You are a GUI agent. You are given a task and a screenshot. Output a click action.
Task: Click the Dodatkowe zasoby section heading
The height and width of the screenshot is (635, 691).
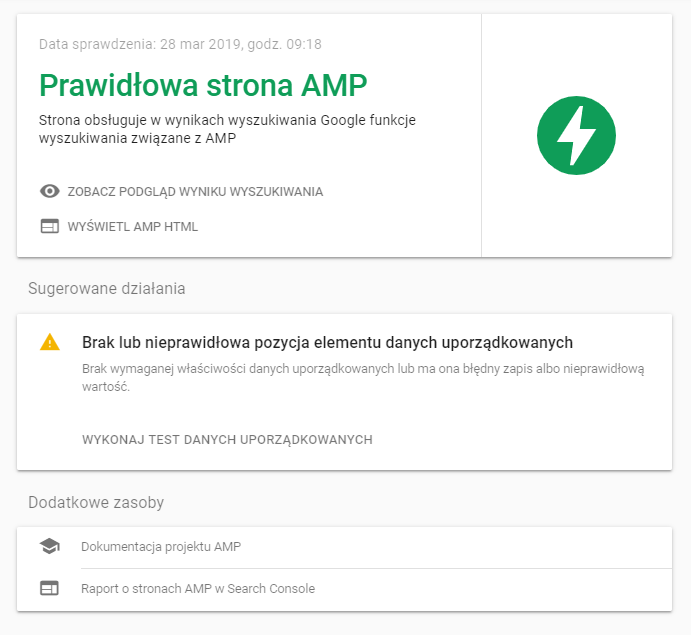tap(96, 502)
